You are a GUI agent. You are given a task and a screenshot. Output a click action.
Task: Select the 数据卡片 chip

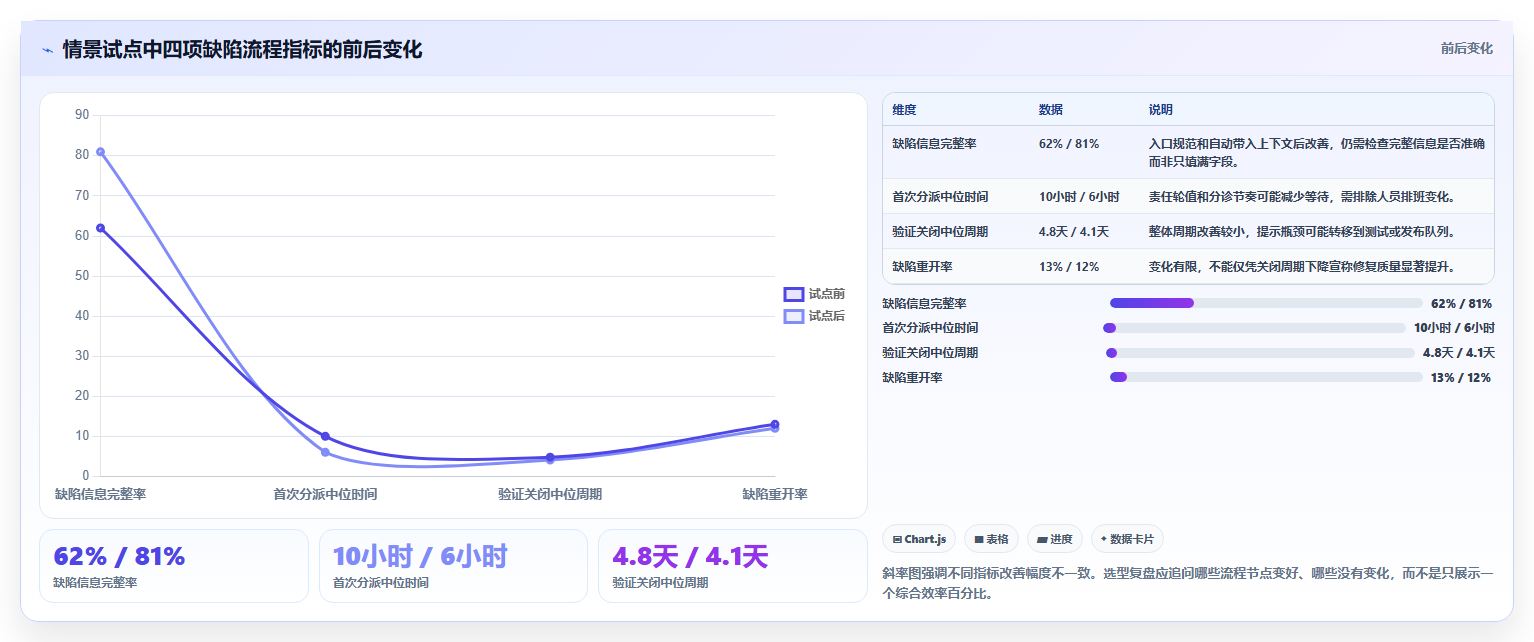(x=1127, y=539)
